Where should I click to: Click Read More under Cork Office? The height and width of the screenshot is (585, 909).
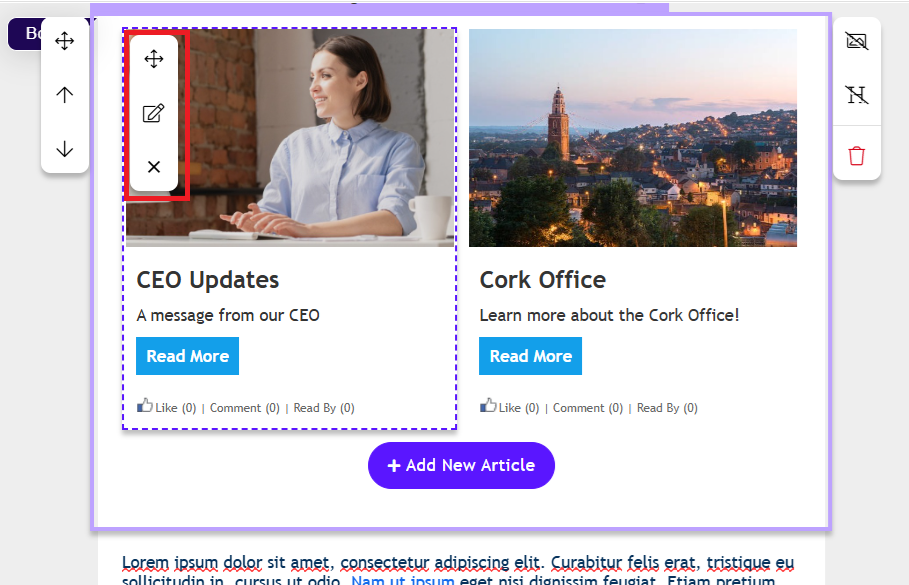pyautogui.click(x=530, y=356)
